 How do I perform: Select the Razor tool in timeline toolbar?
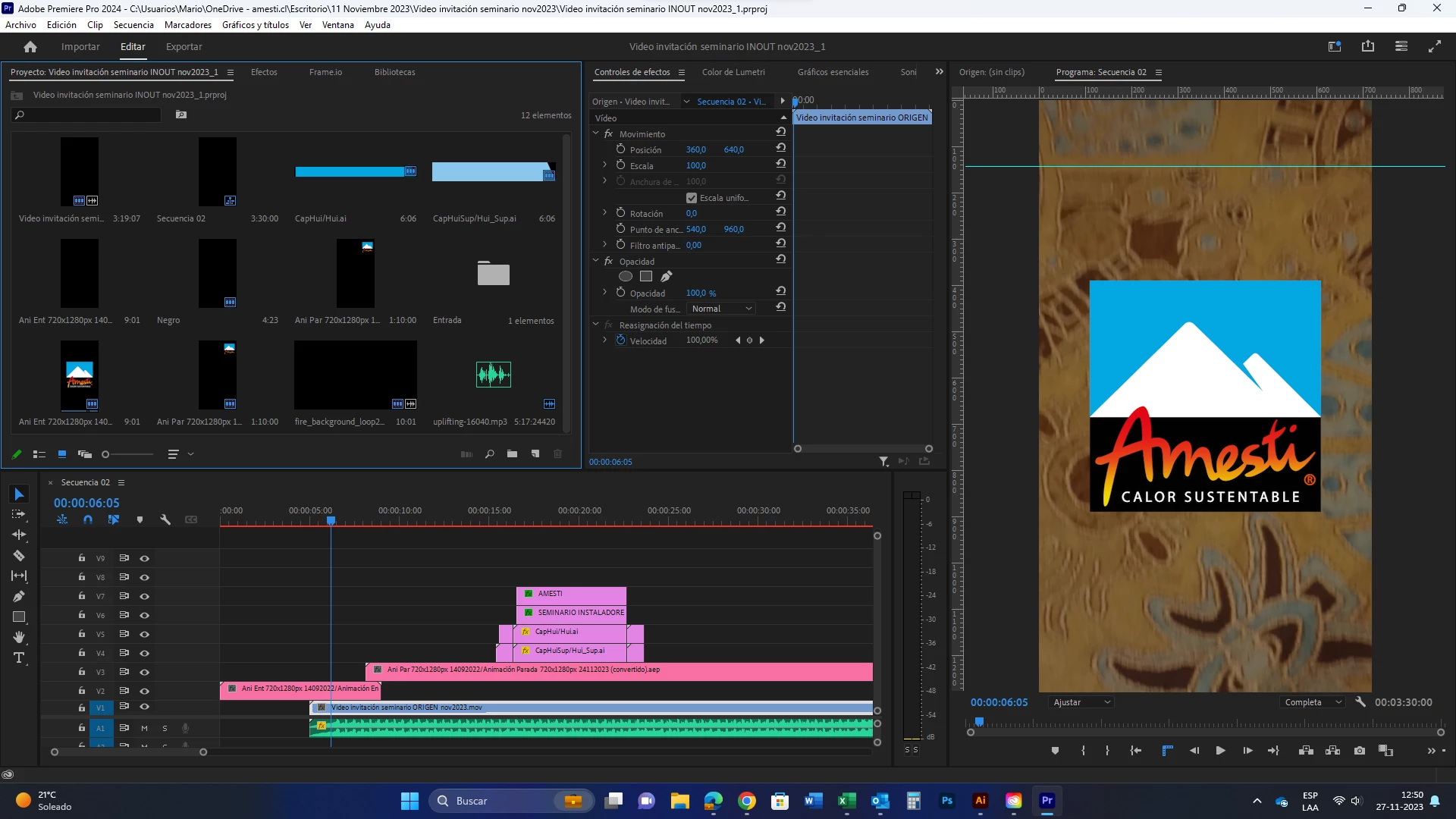click(19, 555)
